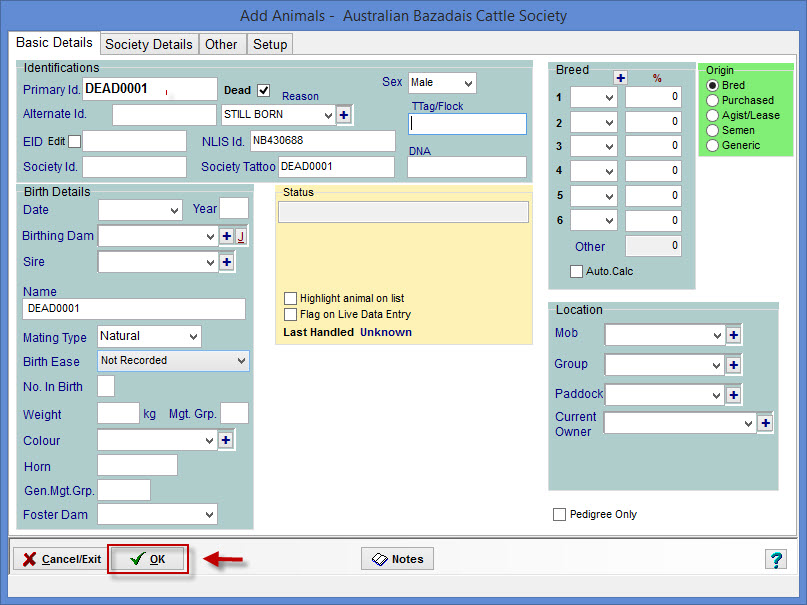Focus the TTag/Flock field
This screenshot has height=605, width=807.
click(467, 124)
